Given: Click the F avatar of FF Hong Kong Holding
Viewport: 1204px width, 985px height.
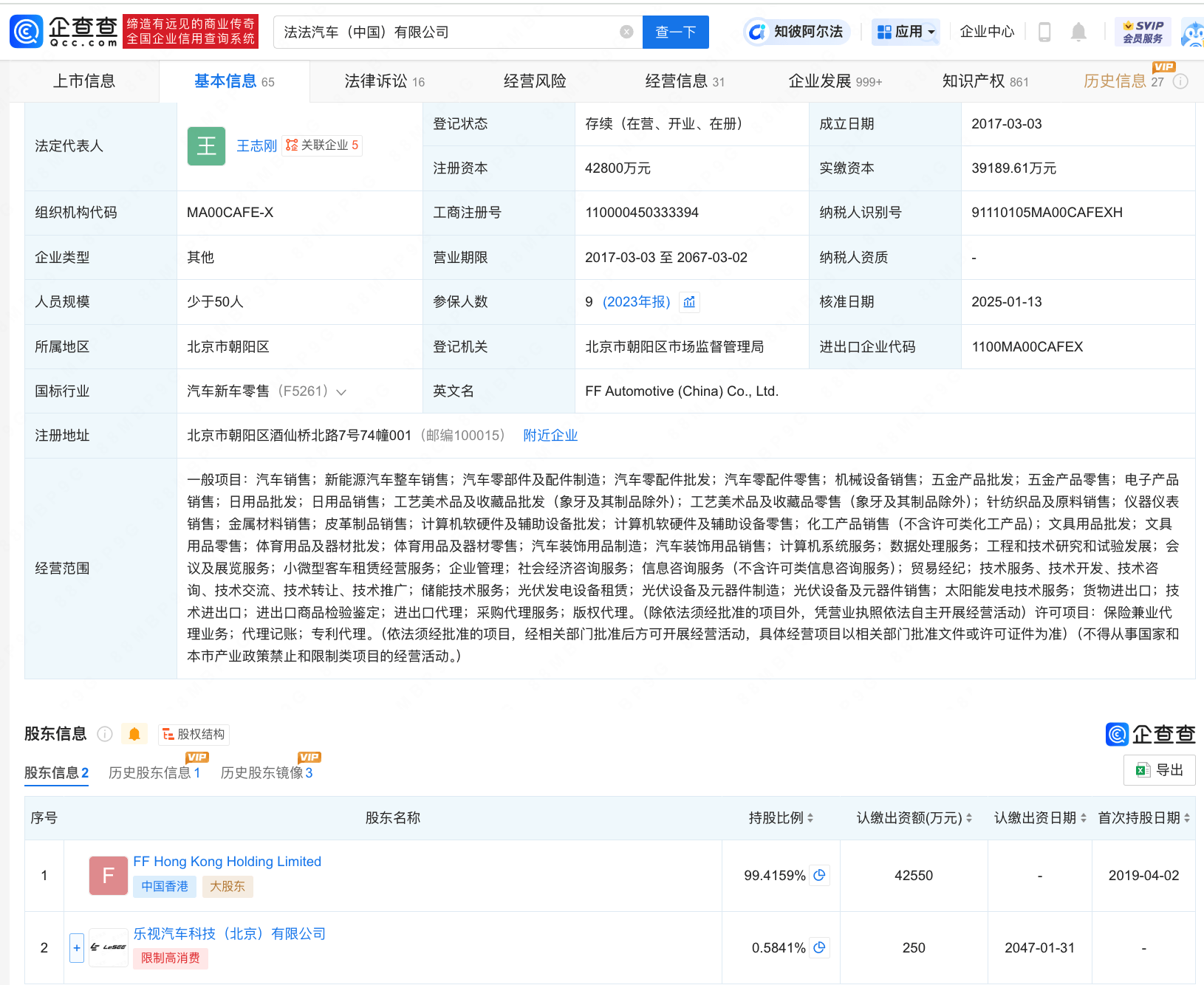Looking at the screenshot, I should (109, 876).
